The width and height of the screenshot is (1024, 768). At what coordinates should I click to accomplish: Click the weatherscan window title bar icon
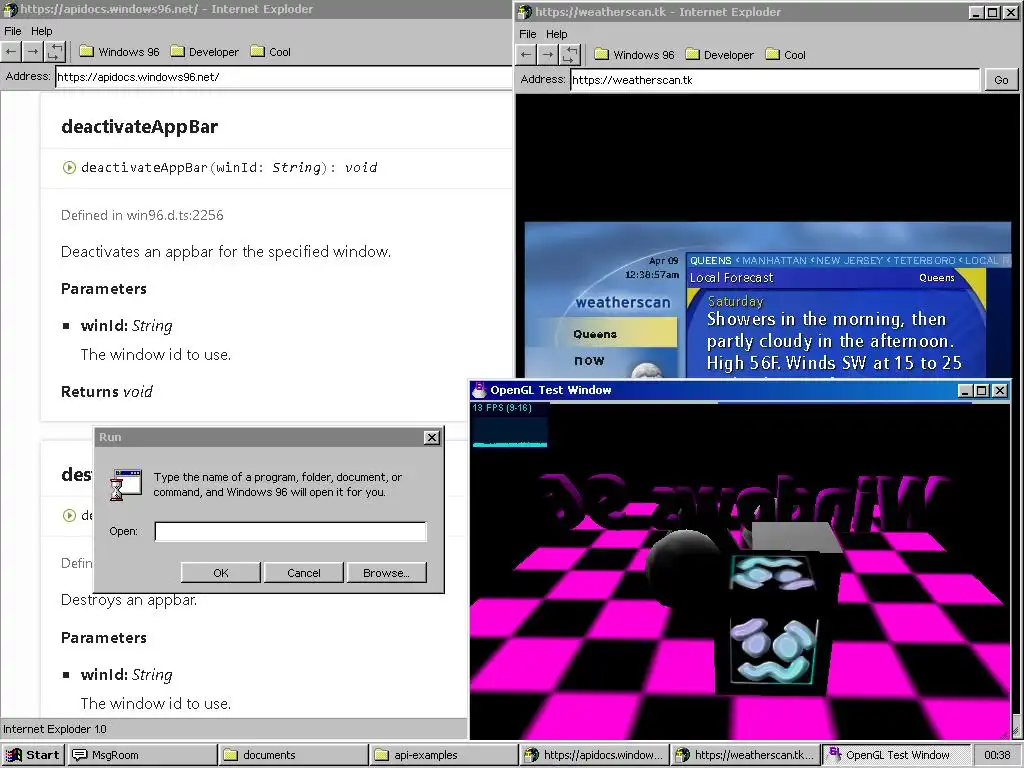pos(525,12)
